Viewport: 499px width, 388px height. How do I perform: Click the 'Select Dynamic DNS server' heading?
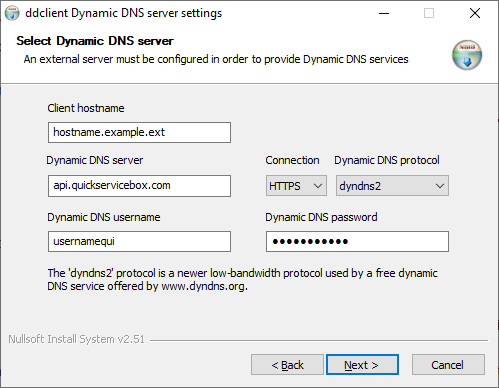[95, 41]
